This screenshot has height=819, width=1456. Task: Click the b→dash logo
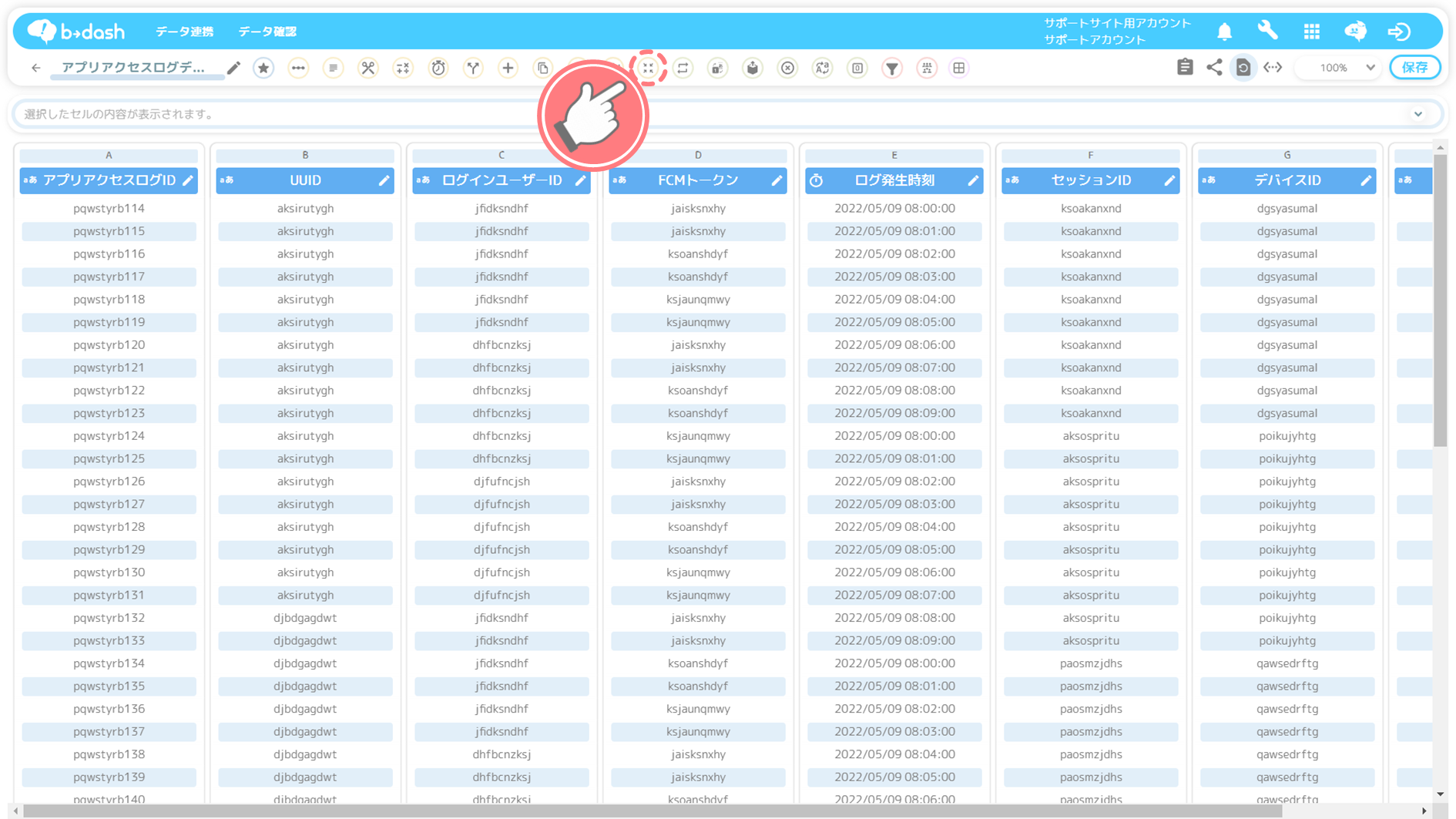[76, 32]
